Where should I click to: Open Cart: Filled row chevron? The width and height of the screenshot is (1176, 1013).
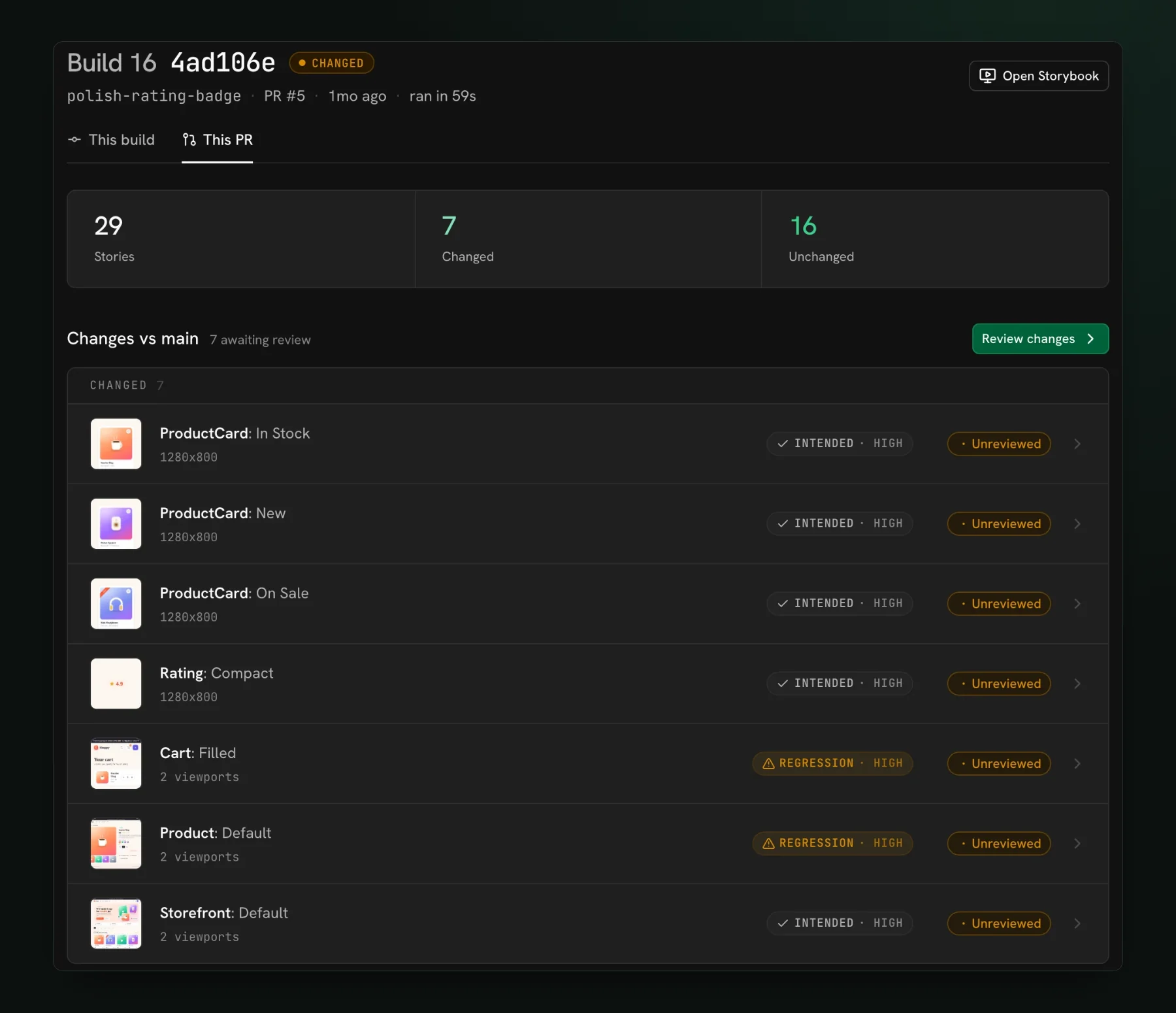(1077, 763)
